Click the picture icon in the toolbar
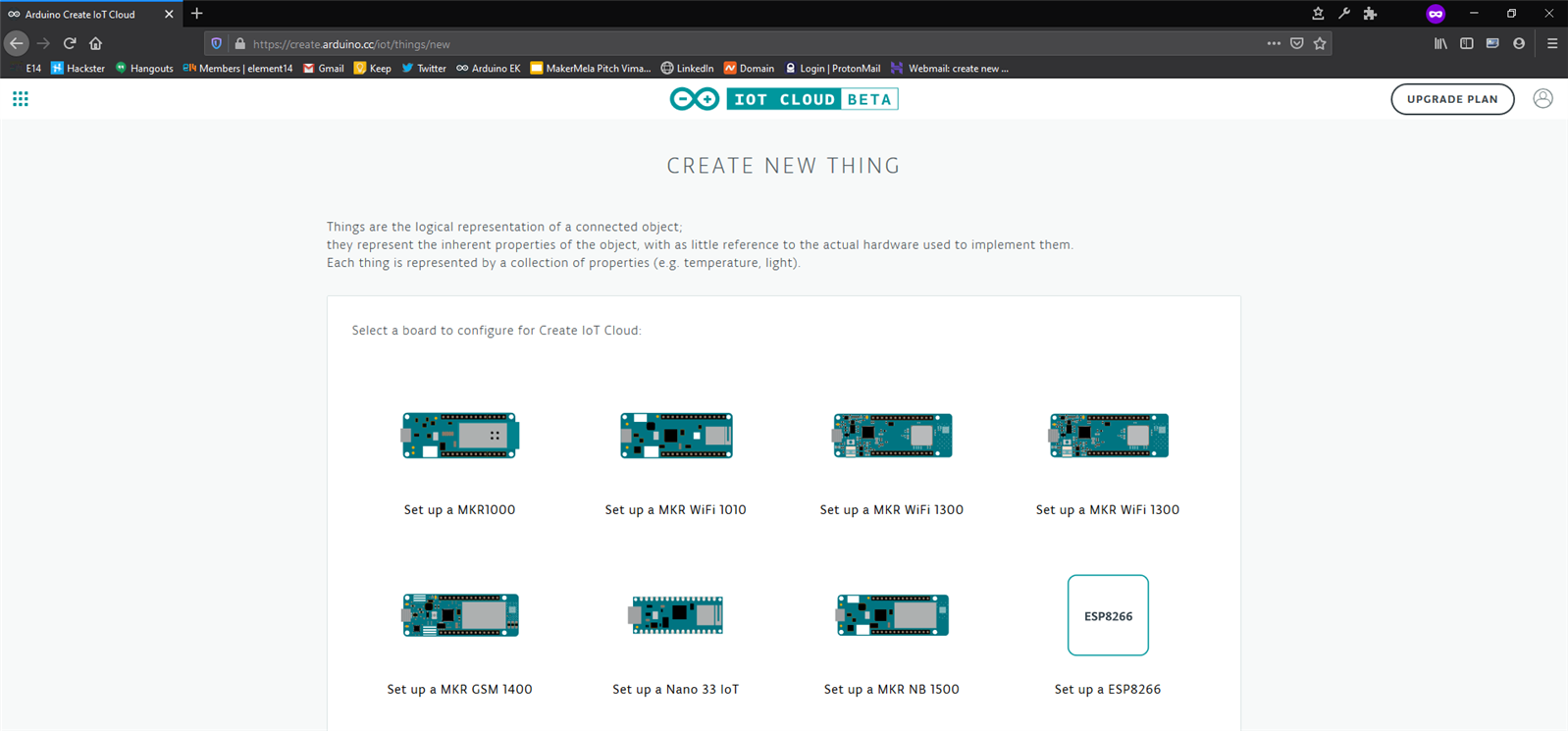This screenshot has width=1568, height=731. tap(1492, 43)
